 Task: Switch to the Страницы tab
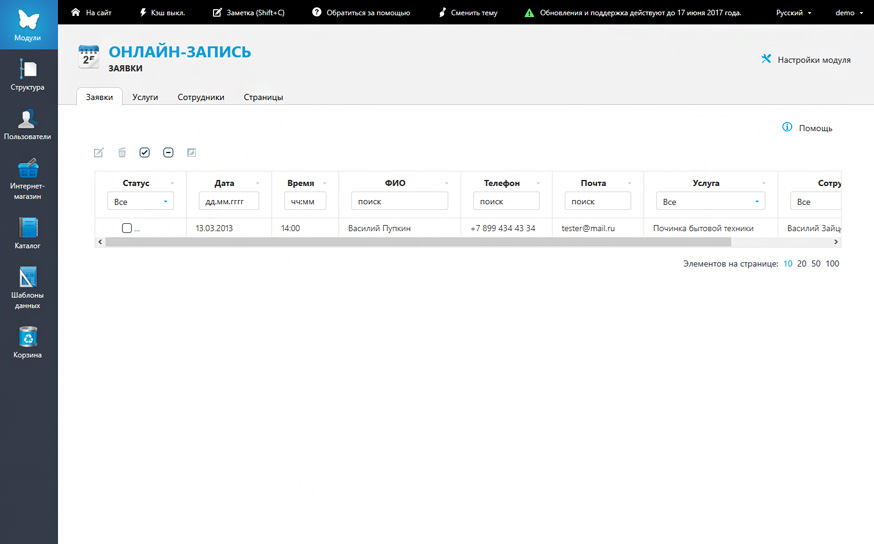coord(263,96)
